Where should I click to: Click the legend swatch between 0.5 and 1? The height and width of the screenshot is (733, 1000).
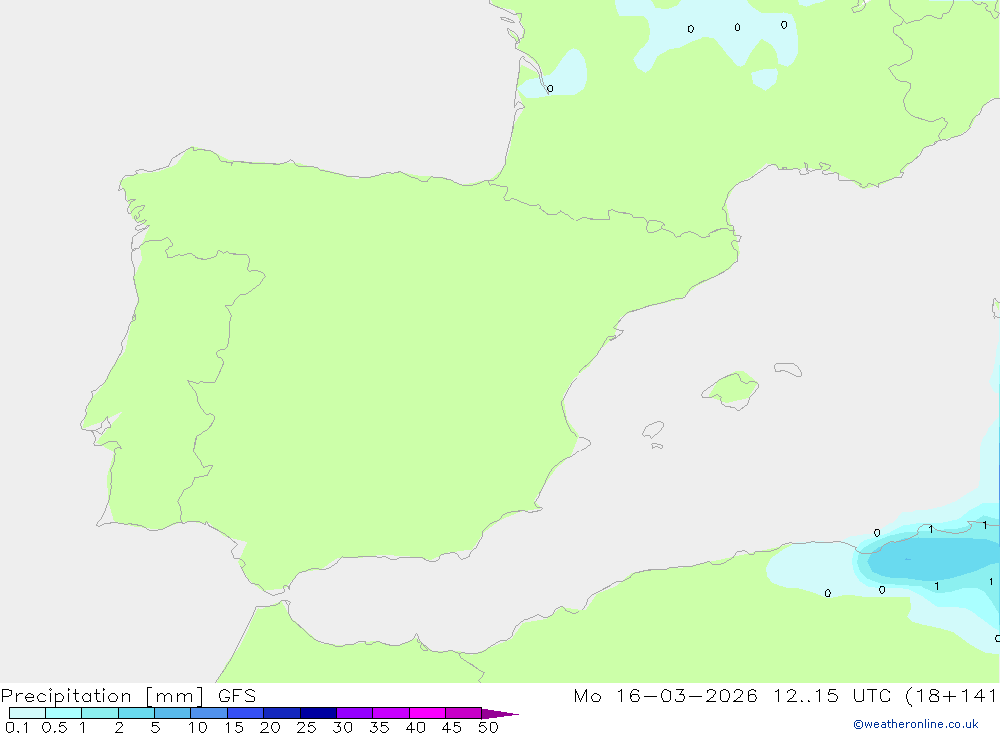click(x=63, y=713)
